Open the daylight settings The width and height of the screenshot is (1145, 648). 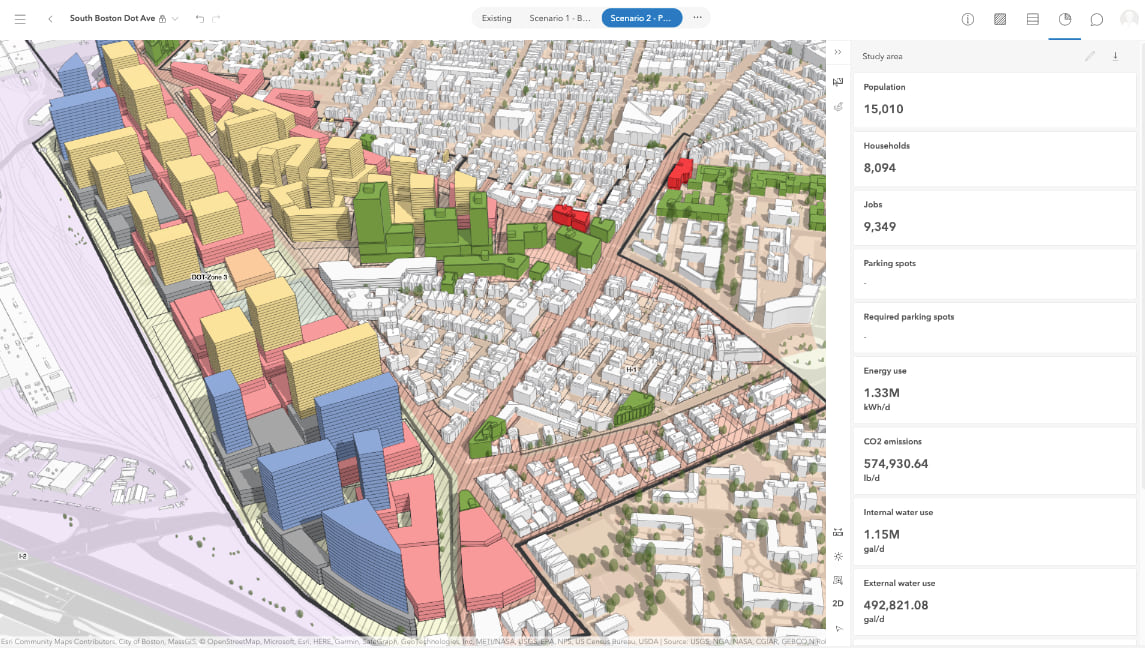pos(838,556)
